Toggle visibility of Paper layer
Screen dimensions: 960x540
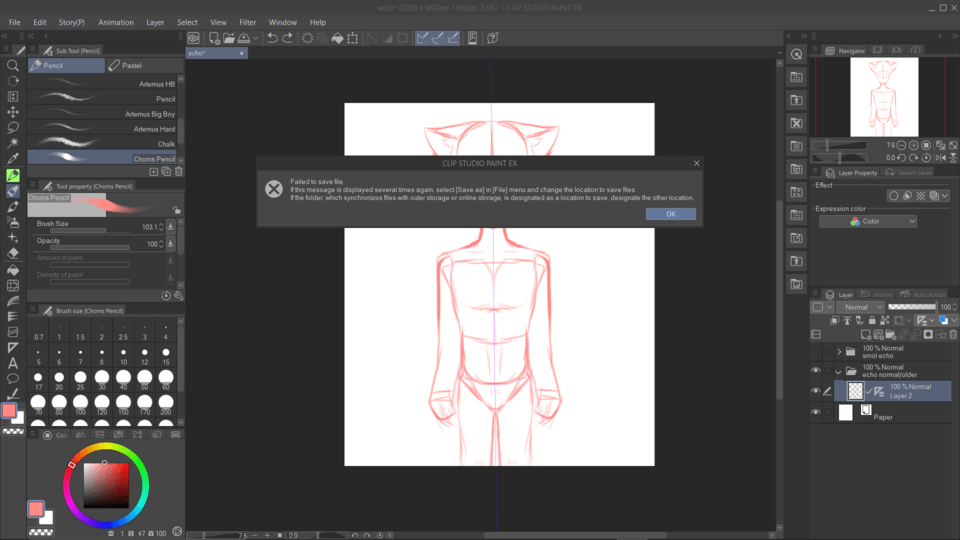pos(816,412)
